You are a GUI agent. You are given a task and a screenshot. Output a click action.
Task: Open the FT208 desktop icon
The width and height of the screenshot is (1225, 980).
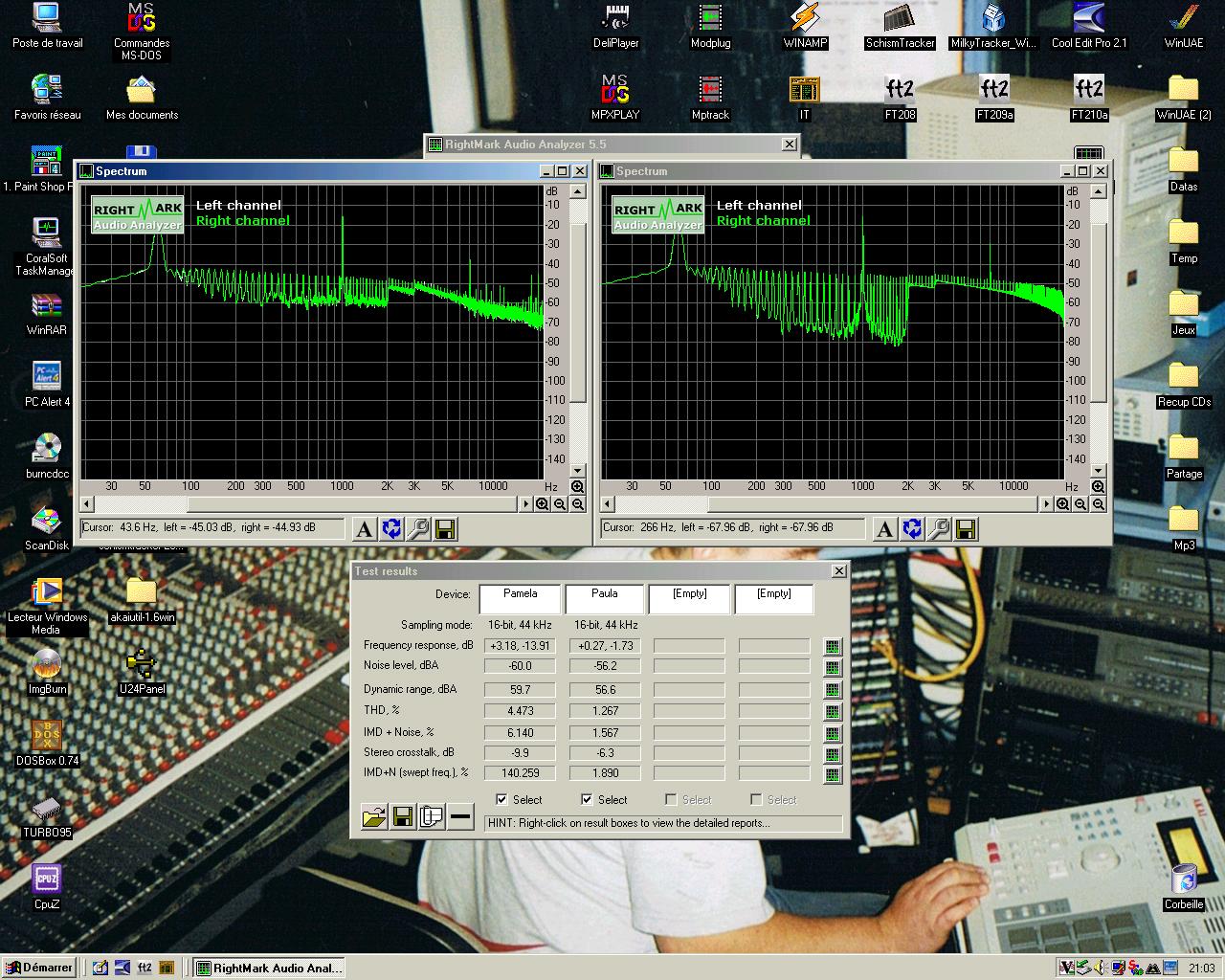pyautogui.click(x=900, y=98)
